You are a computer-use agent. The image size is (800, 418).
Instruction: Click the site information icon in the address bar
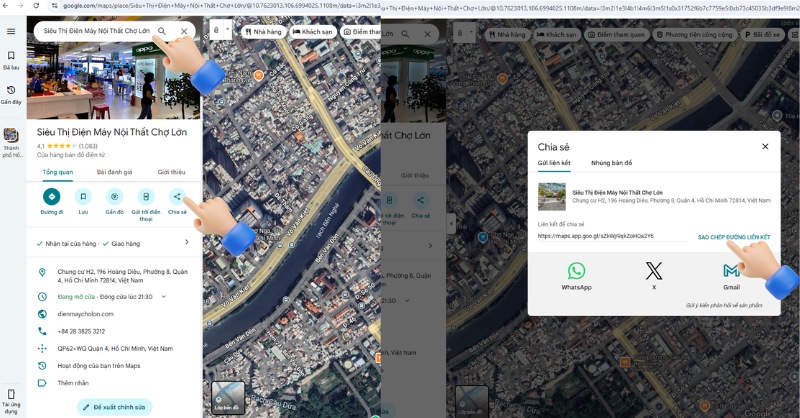pyautogui.click(x=54, y=6)
